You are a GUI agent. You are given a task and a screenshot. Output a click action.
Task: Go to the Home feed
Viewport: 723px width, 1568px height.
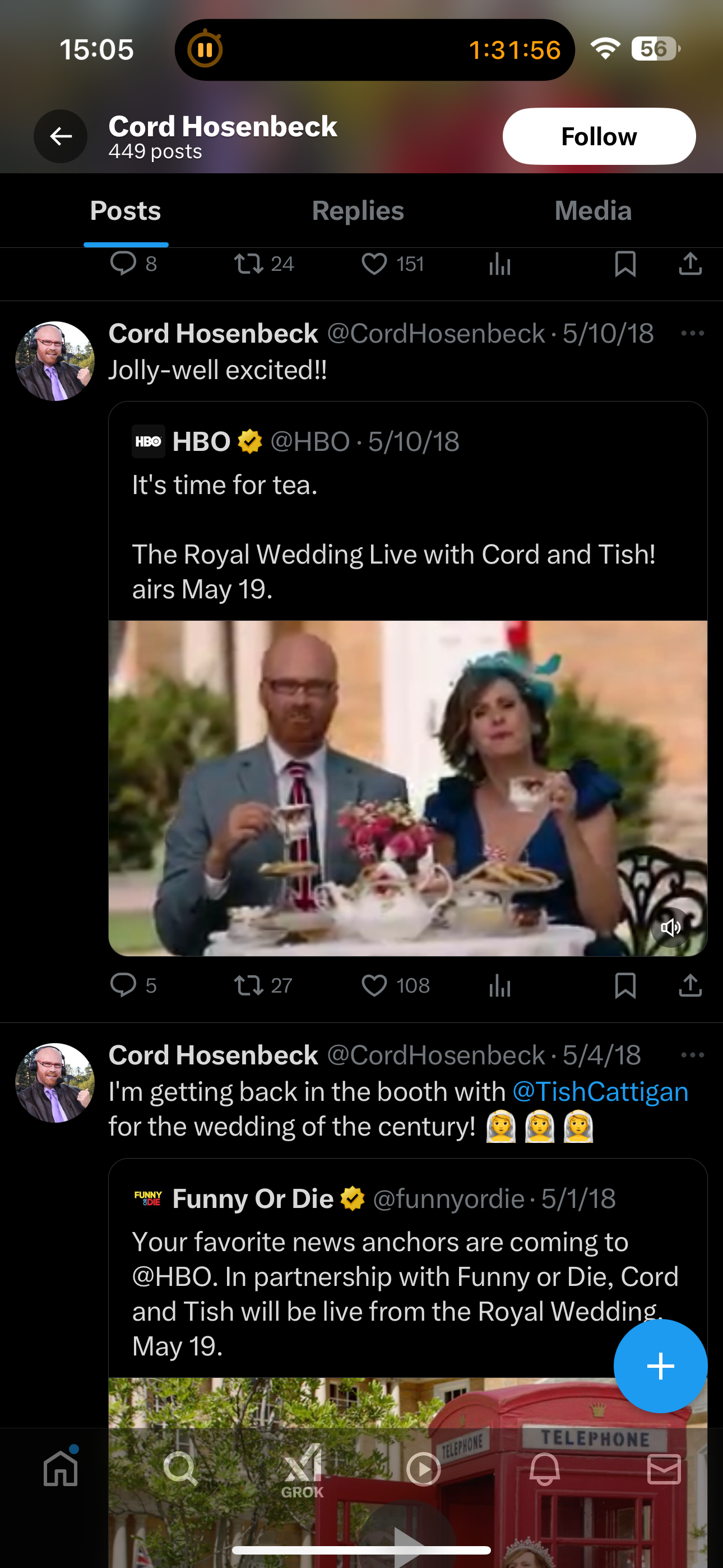pyautogui.click(x=61, y=1469)
